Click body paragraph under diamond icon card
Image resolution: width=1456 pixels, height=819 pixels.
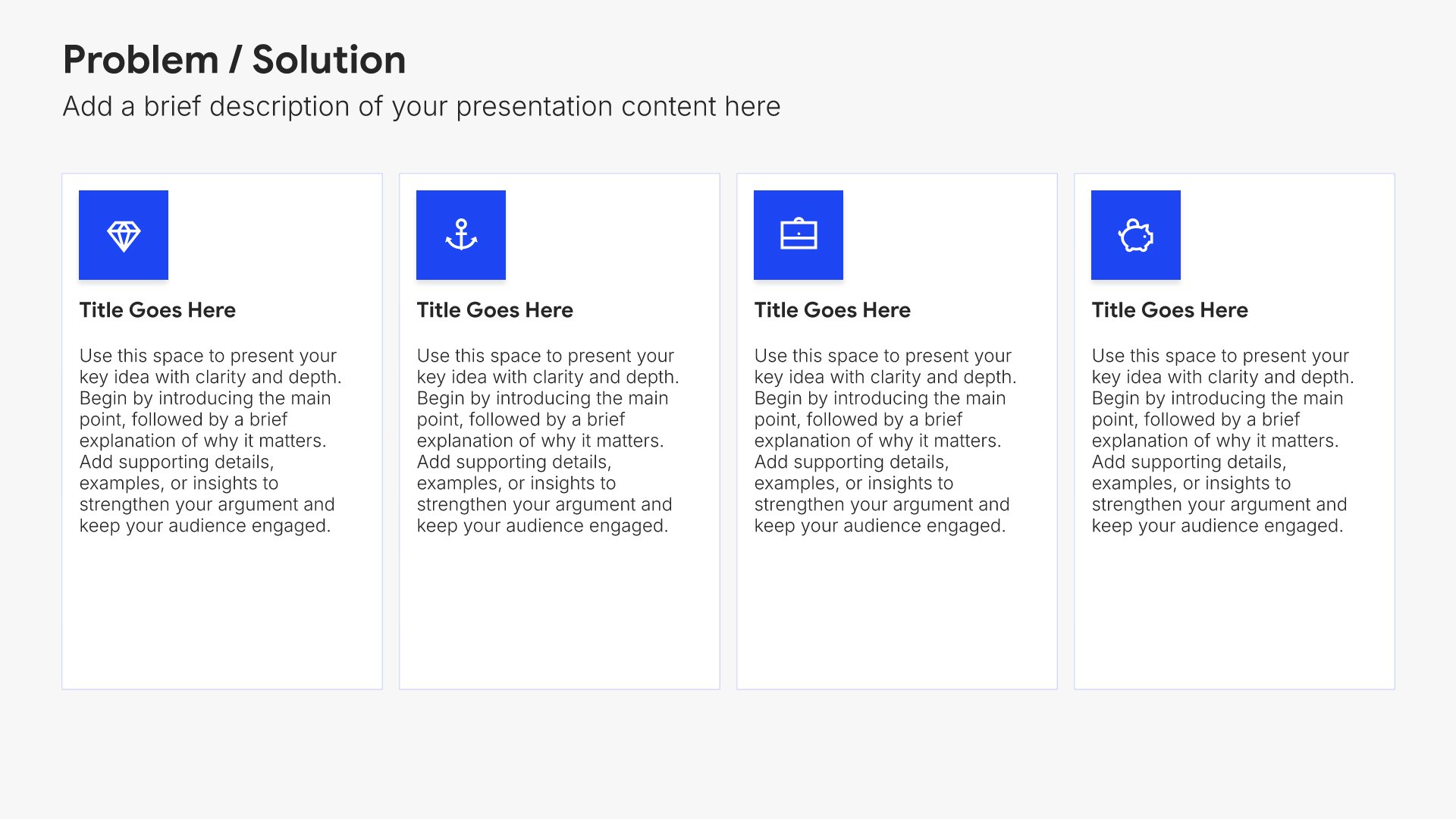(x=211, y=441)
